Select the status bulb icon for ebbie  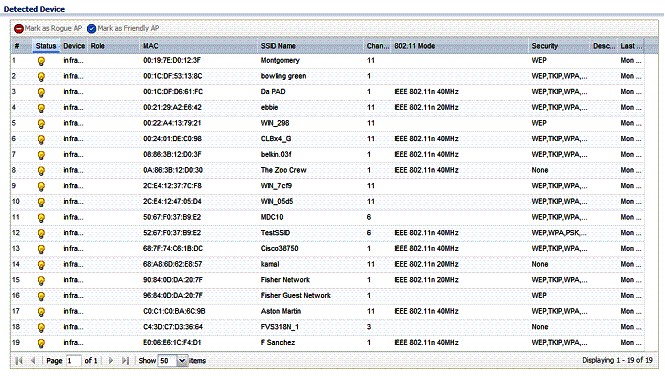pyautogui.click(x=41, y=108)
